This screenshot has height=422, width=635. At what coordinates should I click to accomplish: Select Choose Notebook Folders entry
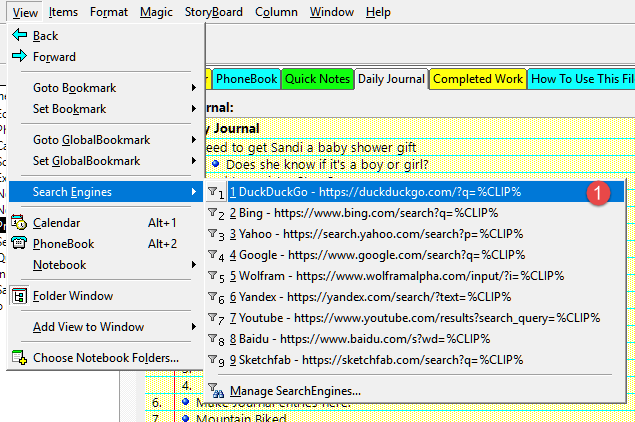tap(106, 358)
